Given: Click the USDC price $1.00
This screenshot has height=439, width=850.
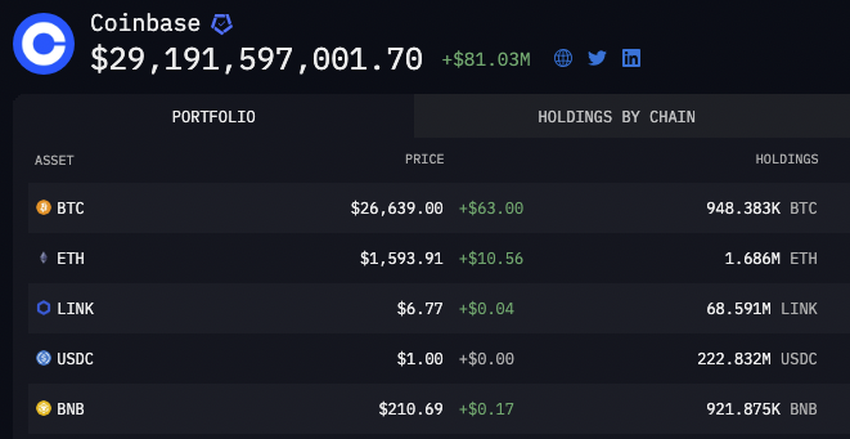Looking at the screenshot, I should pos(420,359).
